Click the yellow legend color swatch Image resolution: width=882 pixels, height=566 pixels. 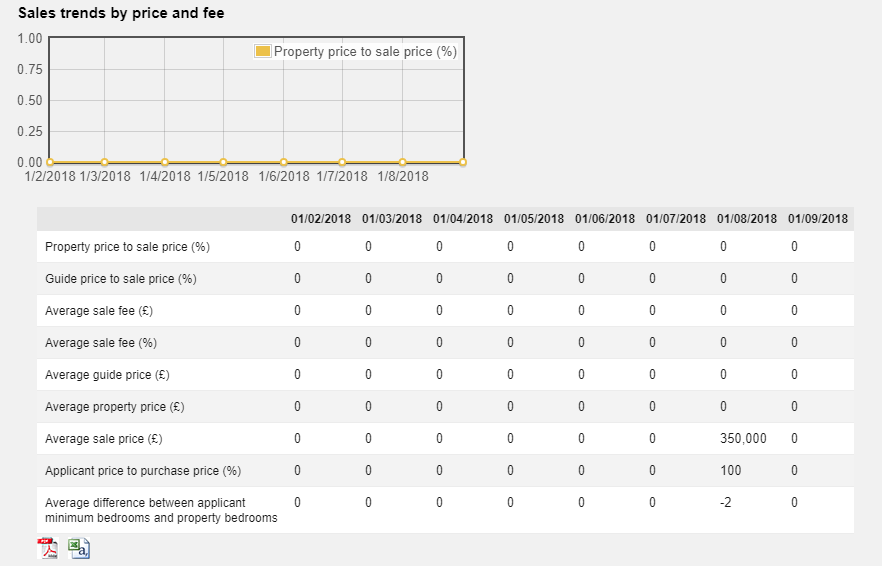click(x=263, y=52)
